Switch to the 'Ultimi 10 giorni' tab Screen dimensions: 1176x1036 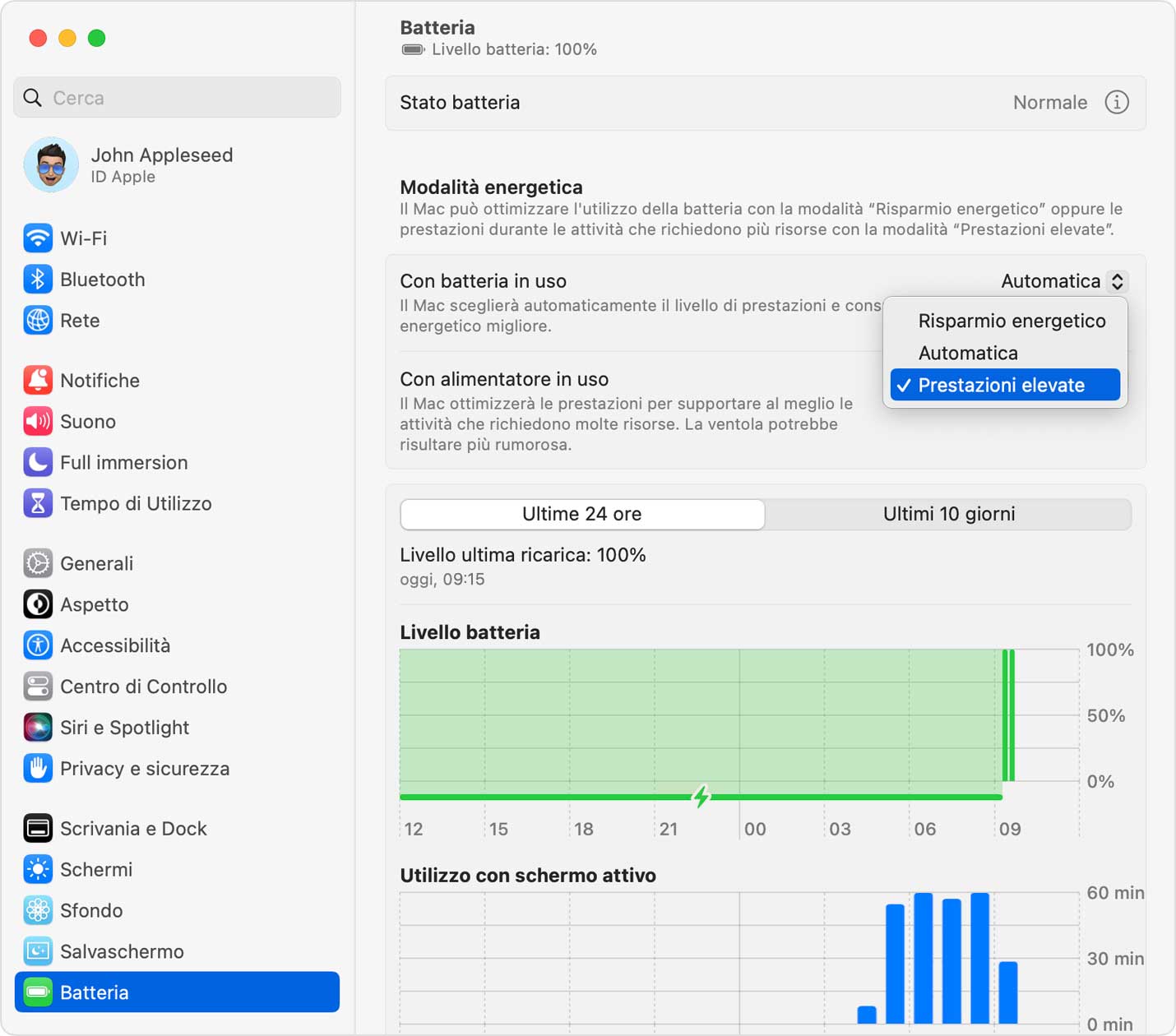949,514
